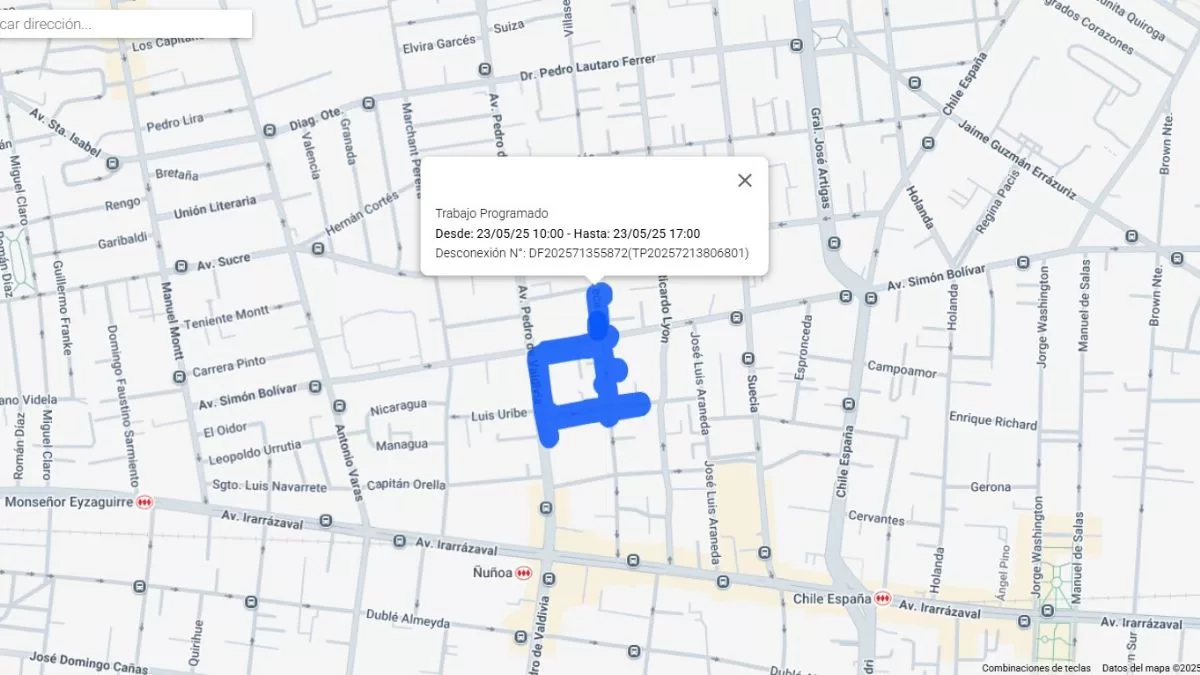Select the Ñuñoa metro station icon

[x=523, y=574]
